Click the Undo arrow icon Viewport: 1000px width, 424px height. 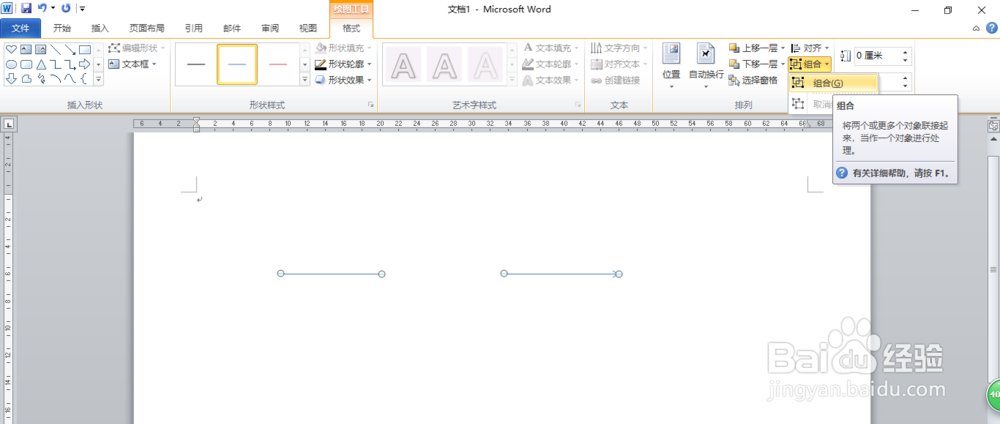click(42, 8)
